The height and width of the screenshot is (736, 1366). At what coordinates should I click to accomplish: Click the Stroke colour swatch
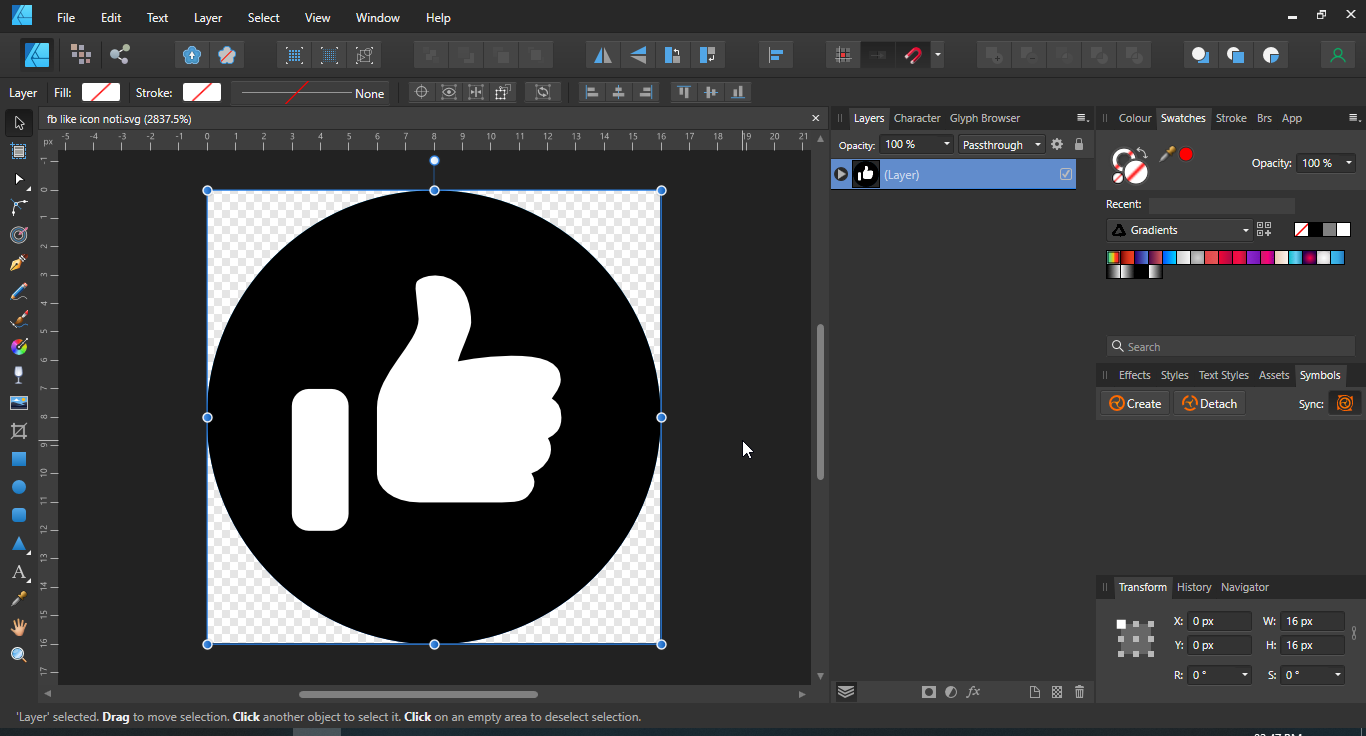(202, 92)
